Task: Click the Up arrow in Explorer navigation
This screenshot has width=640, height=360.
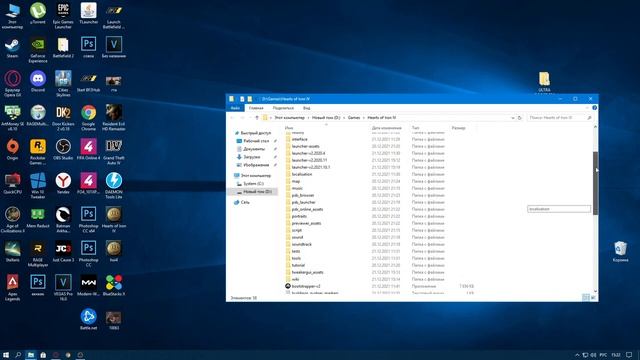Action: point(257,118)
